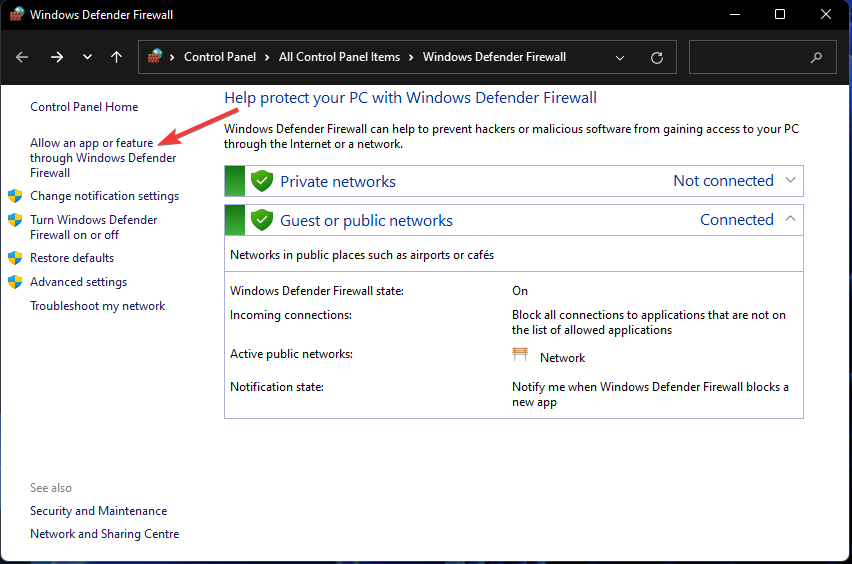Screen dimensions: 852x564
Task: Collapse the Guest or public networks section
Action: click(790, 219)
